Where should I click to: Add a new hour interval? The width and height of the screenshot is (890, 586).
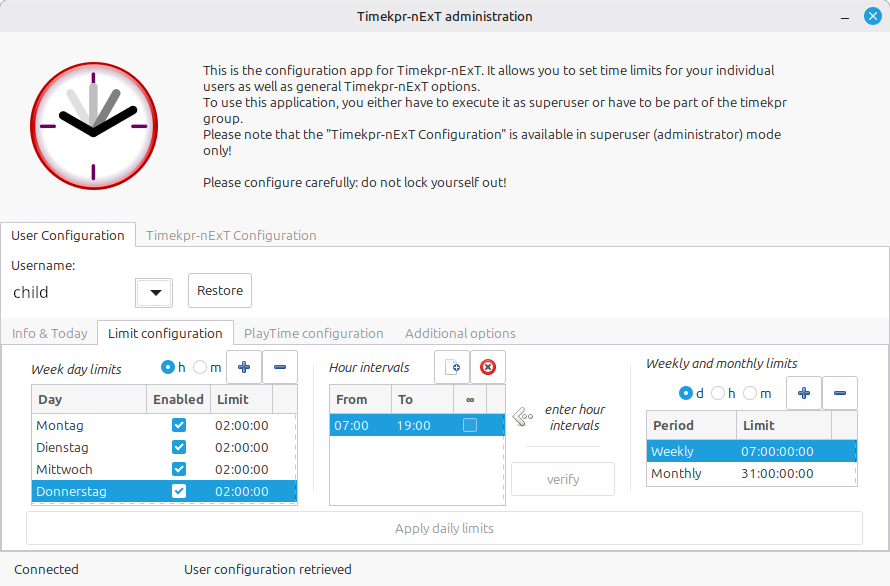452,367
